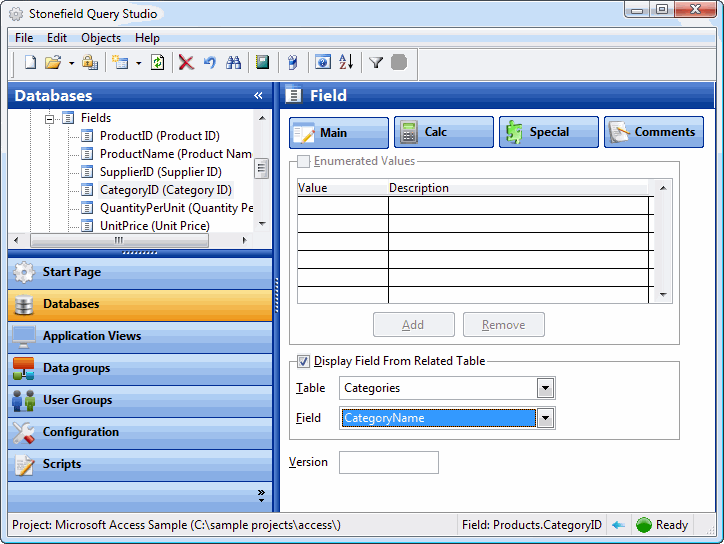Collapse the Databases panel with double chevron
The image size is (724, 544).
pyautogui.click(x=258, y=96)
